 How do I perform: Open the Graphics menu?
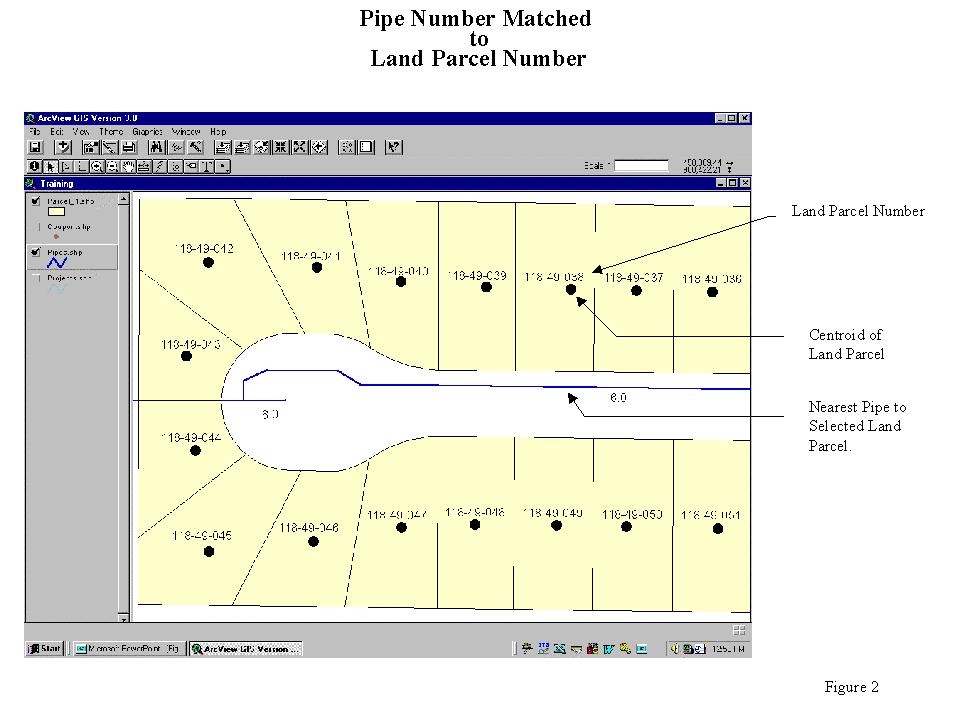pyautogui.click(x=148, y=131)
